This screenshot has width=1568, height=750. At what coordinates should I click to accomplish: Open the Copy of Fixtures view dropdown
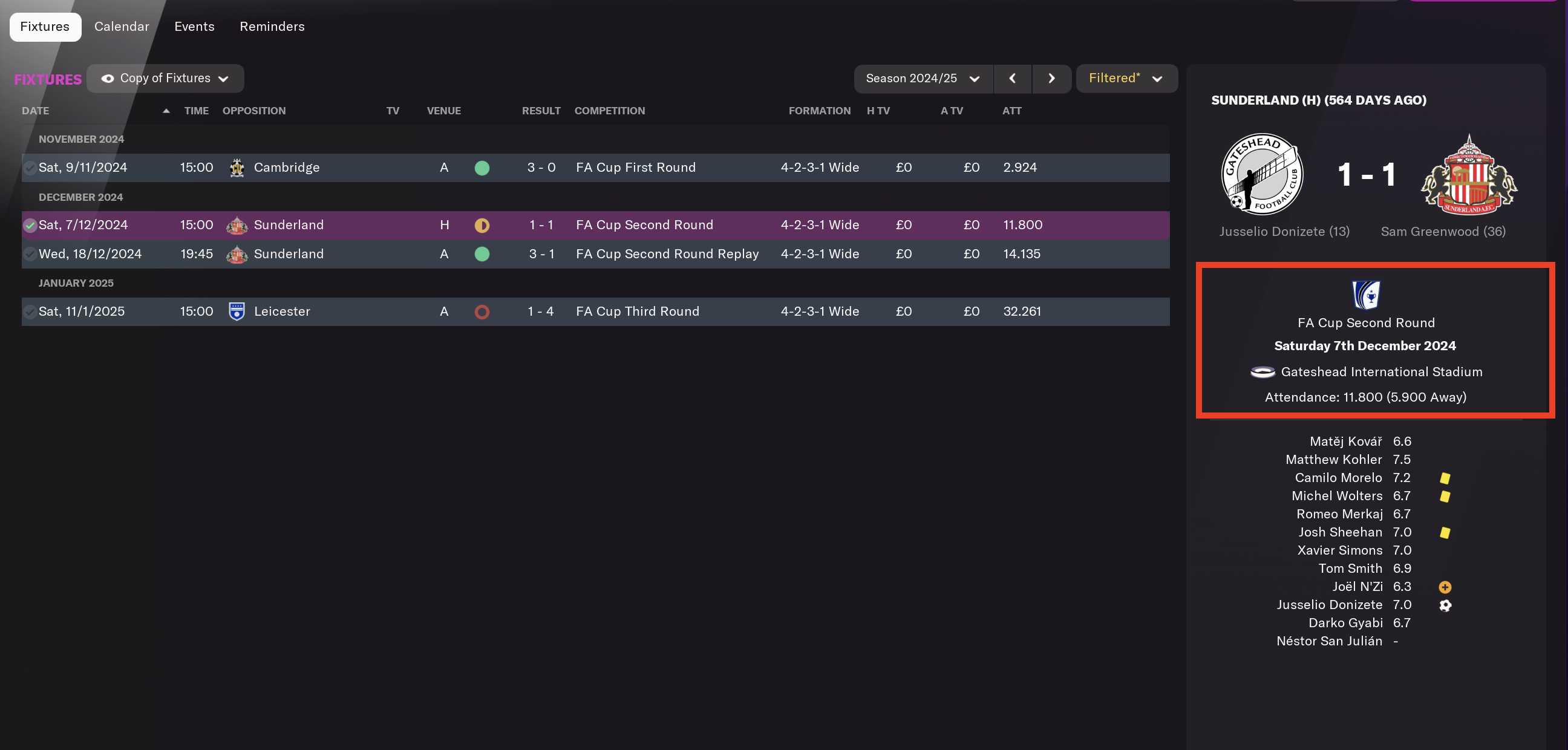[x=223, y=78]
